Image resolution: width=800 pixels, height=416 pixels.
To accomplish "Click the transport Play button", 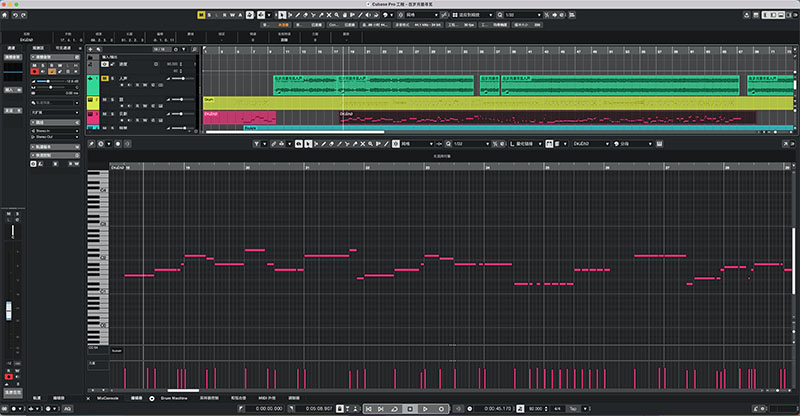I will tap(426, 409).
